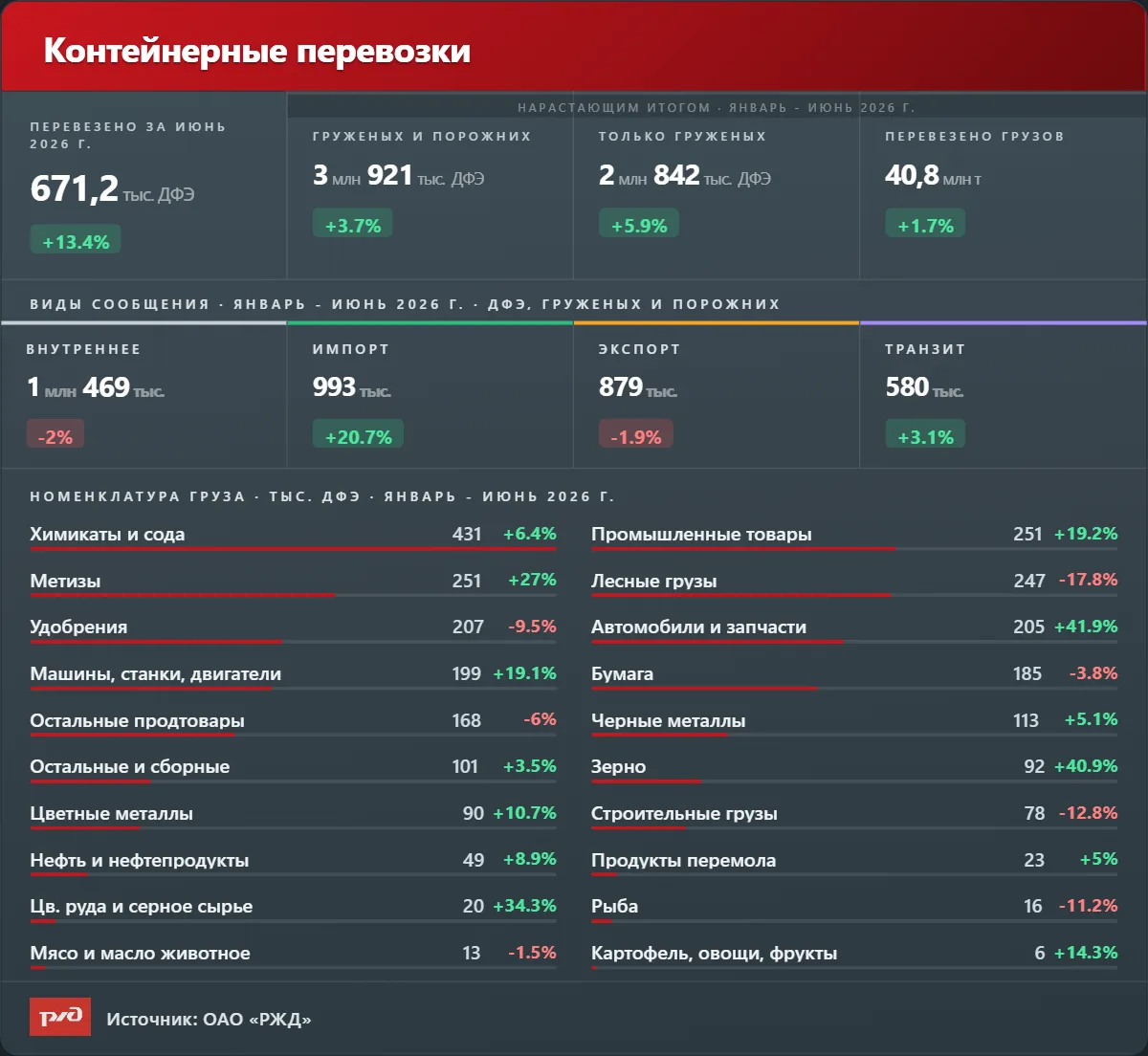Open the 'Транзит' card label
This screenshot has width=1148, height=1056.
[x=925, y=349]
